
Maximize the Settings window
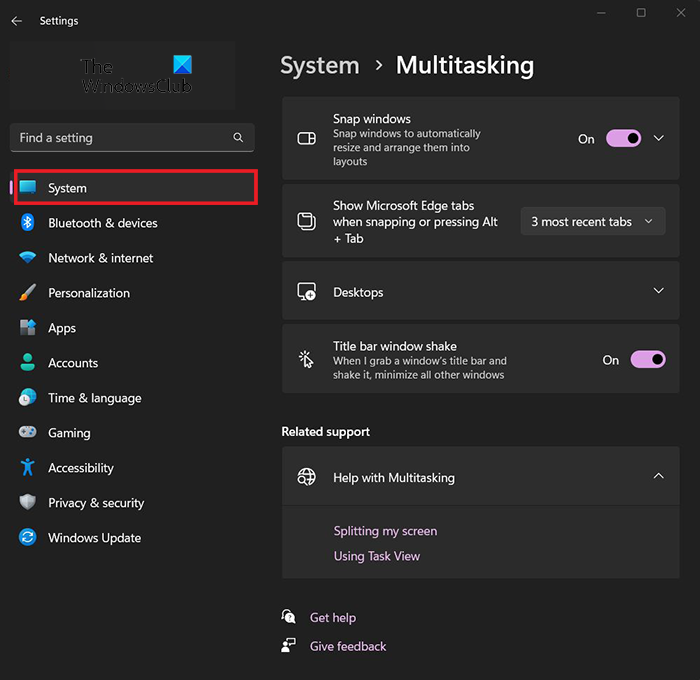pos(641,13)
